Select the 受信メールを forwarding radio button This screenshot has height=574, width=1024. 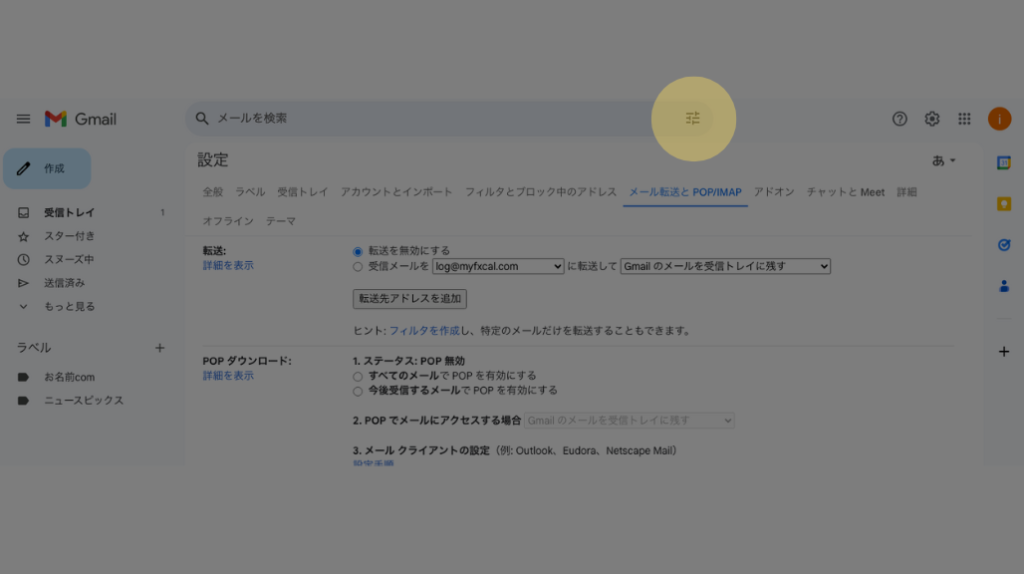(x=358, y=267)
